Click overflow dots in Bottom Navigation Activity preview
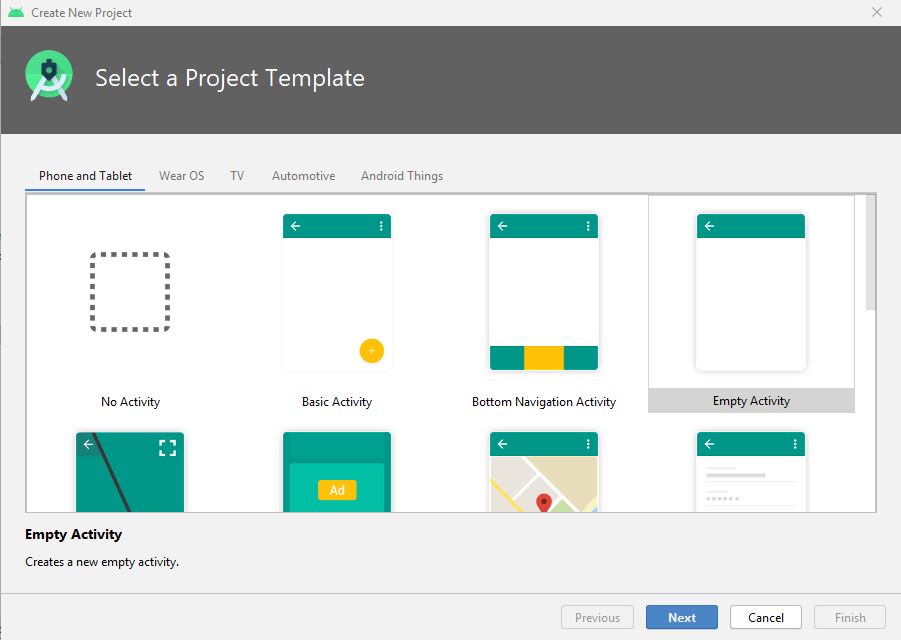This screenshot has height=640, width=901. click(x=588, y=226)
